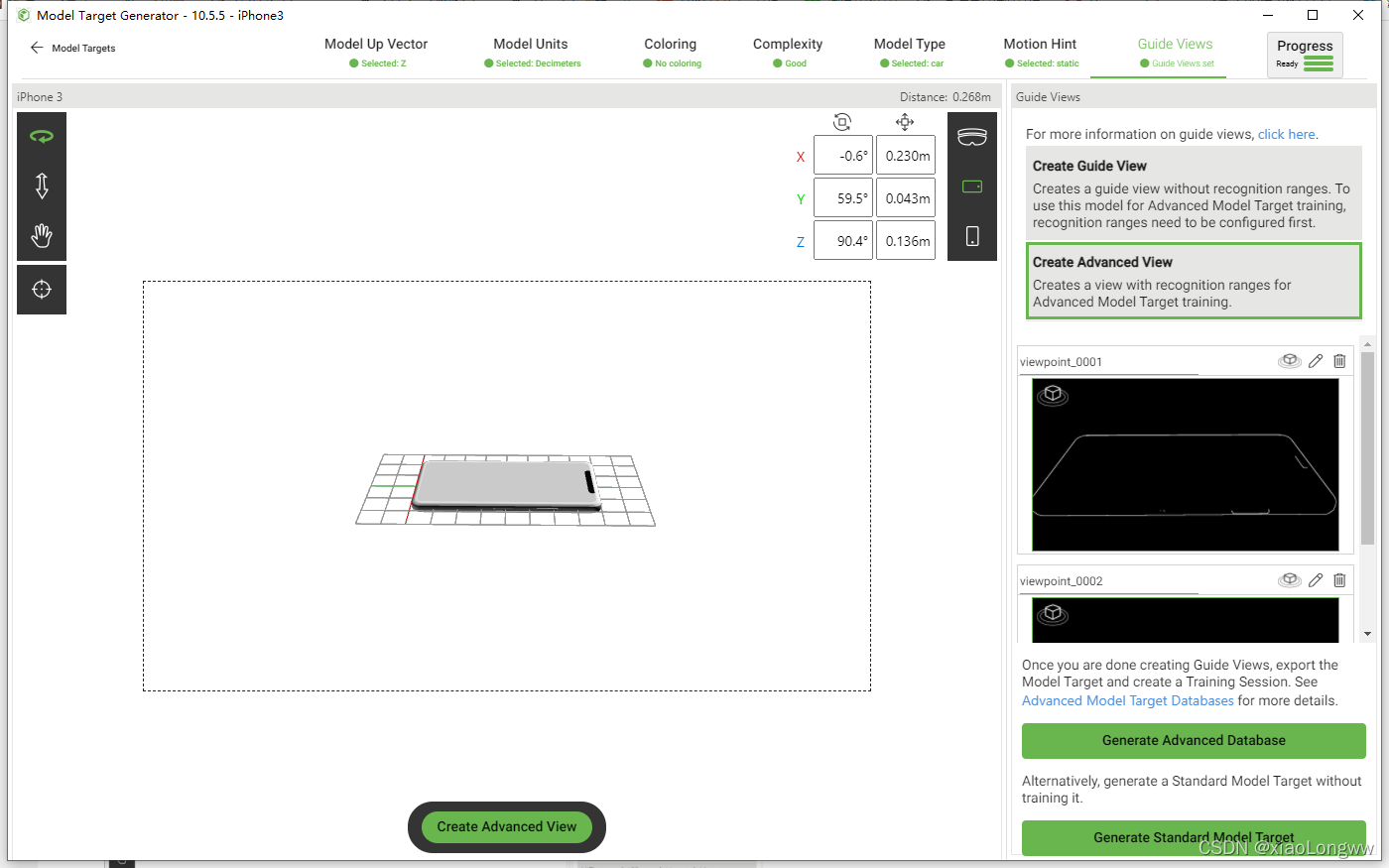Image resolution: width=1389 pixels, height=868 pixels.
Task: Open the Motion Hint step
Action: pyautogui.click(x=1040, y=53)
